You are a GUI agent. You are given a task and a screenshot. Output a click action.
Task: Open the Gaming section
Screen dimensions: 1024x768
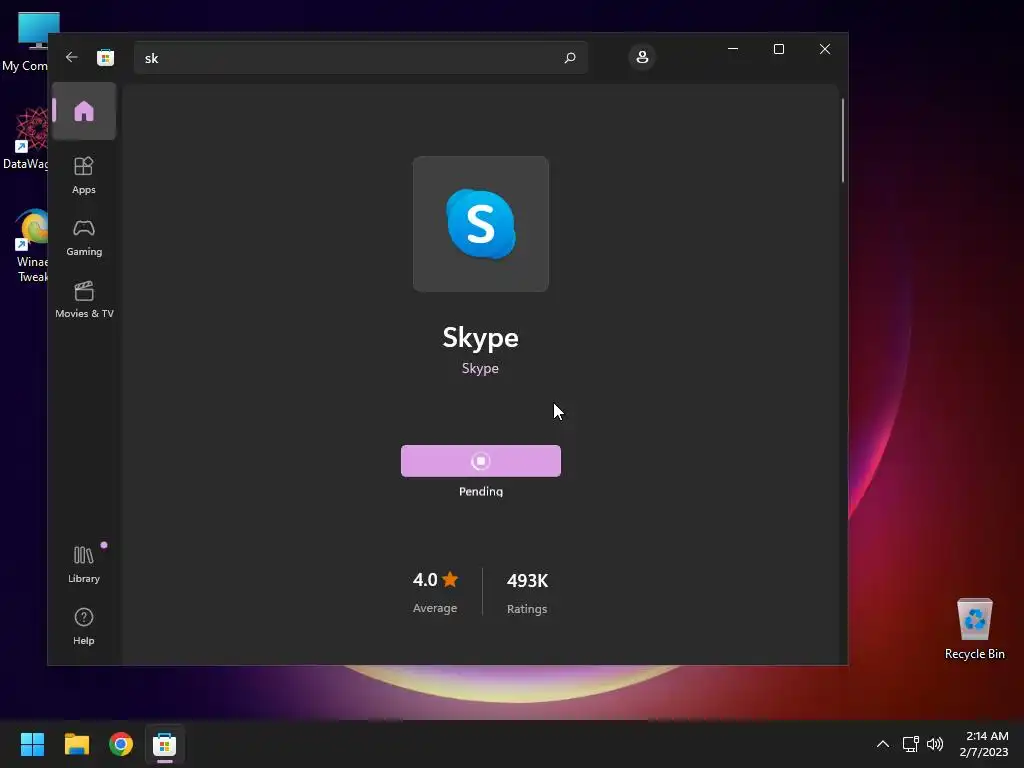point(84,238)
